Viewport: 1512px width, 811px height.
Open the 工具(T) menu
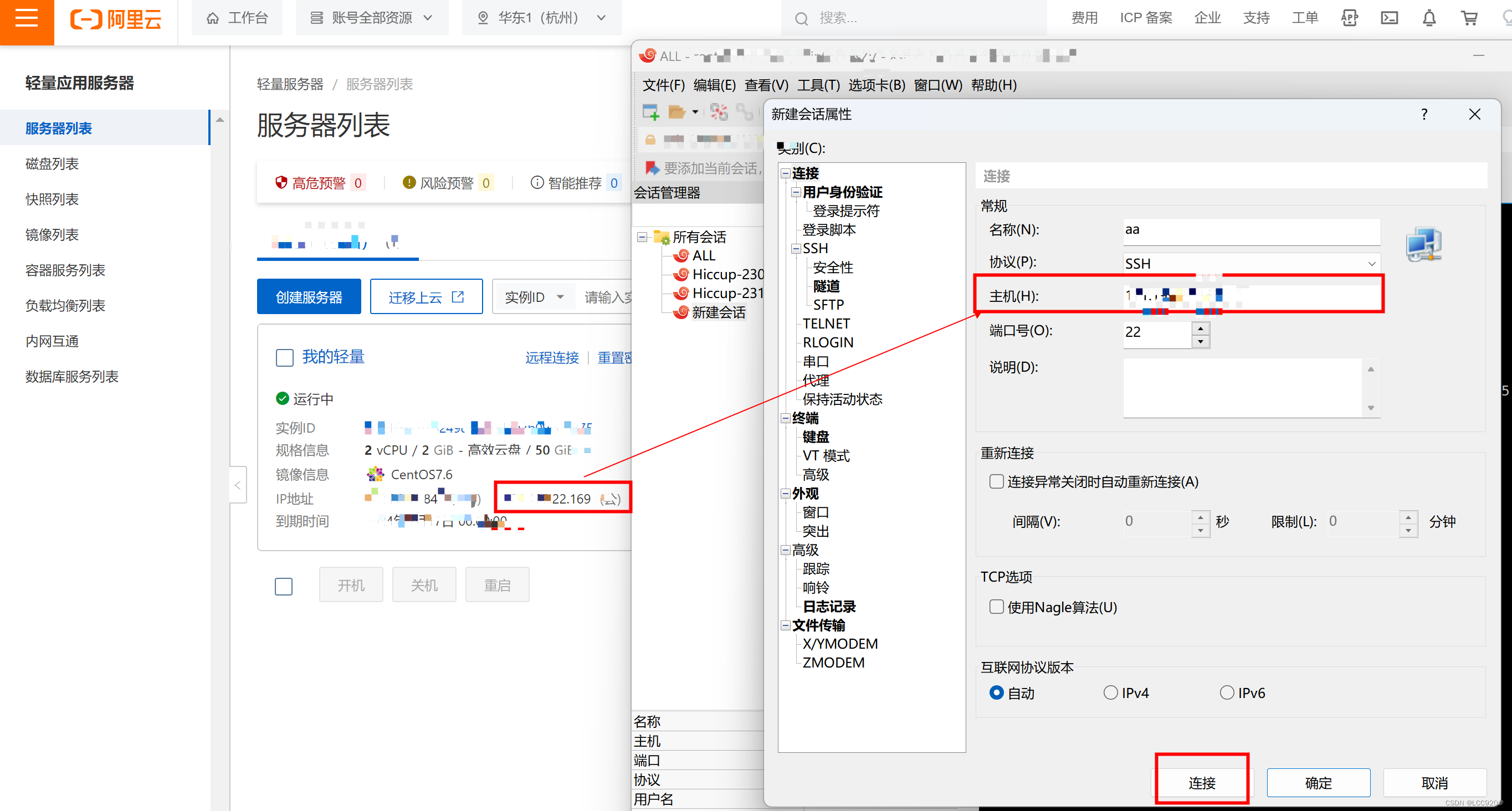(x=818, y=85)
